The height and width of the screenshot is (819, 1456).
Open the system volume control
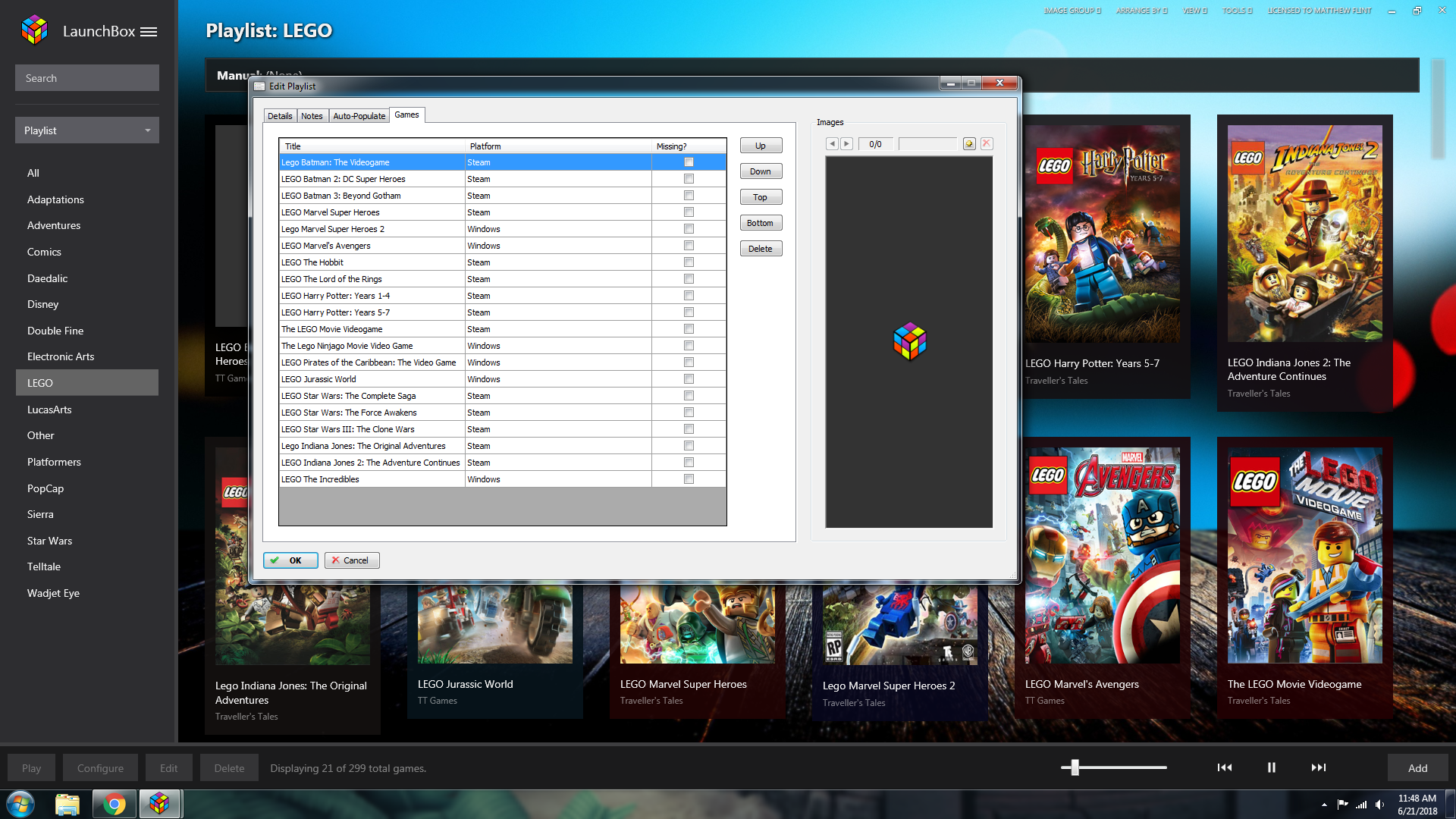pyautogui.click(x=1379, y=805)
